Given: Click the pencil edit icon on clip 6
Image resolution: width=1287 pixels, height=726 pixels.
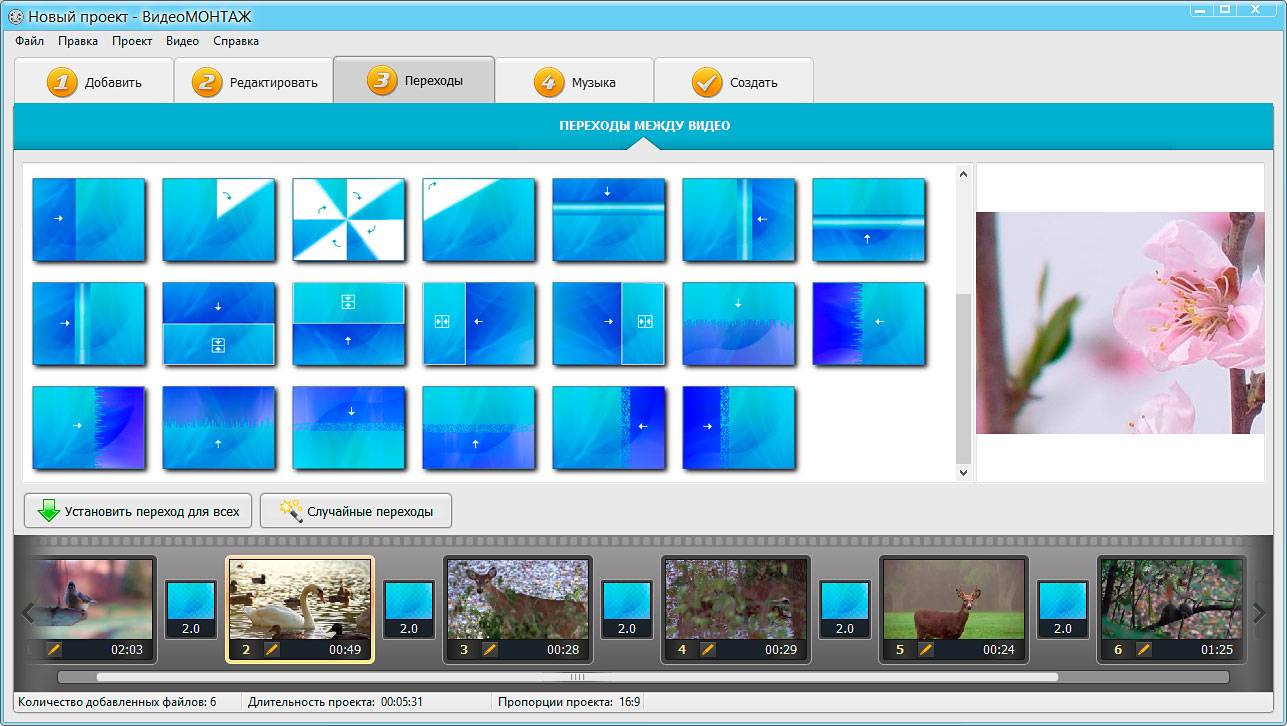Looking at the screenshot, I should click(x=1144, y=649).
